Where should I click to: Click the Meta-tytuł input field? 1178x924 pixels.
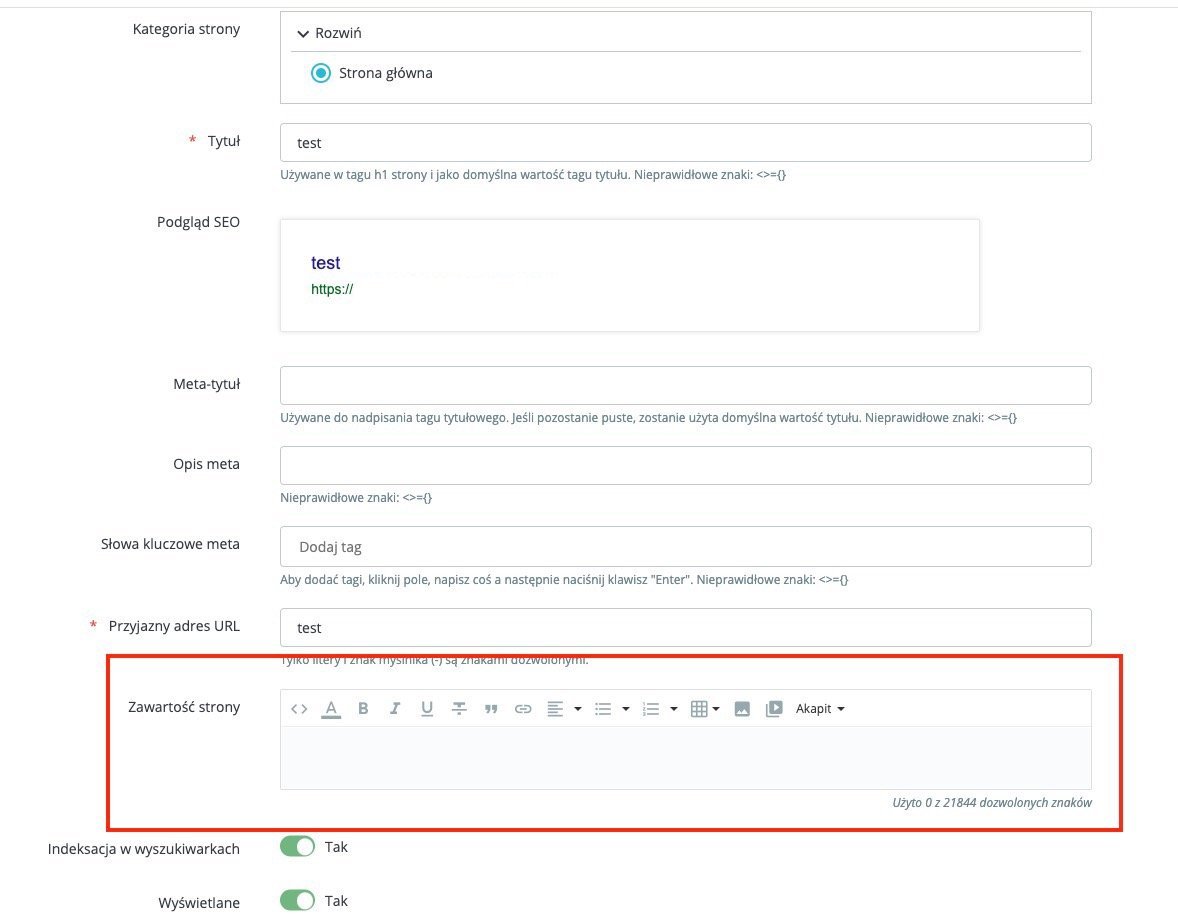tap(685, 385)
